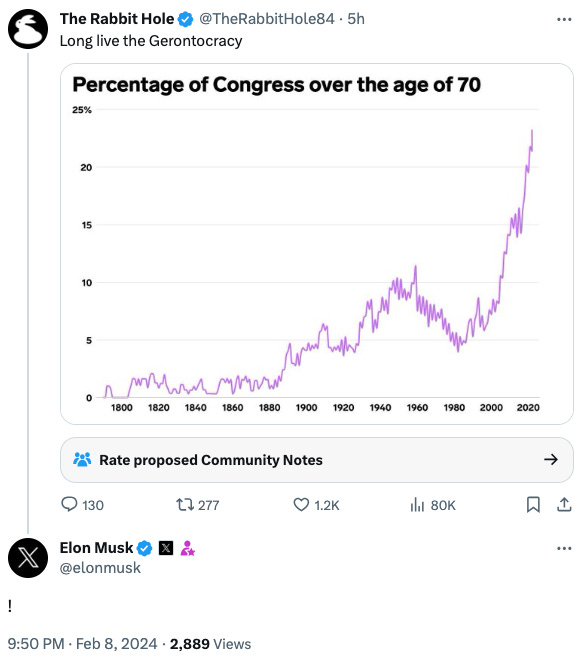Open more options on Elon Musk's reply
586x666 pixels.
point(564,548)
